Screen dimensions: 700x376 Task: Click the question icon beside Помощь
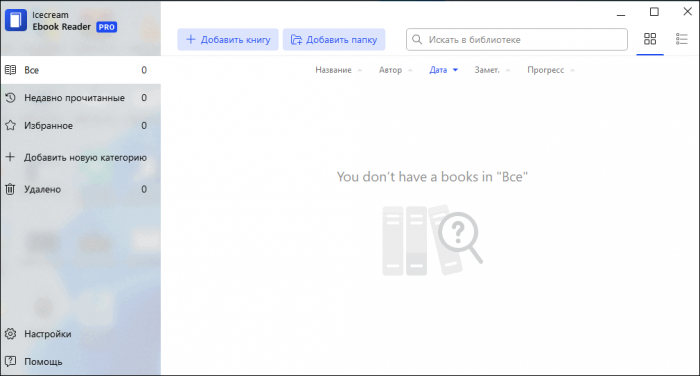(10, 361)
